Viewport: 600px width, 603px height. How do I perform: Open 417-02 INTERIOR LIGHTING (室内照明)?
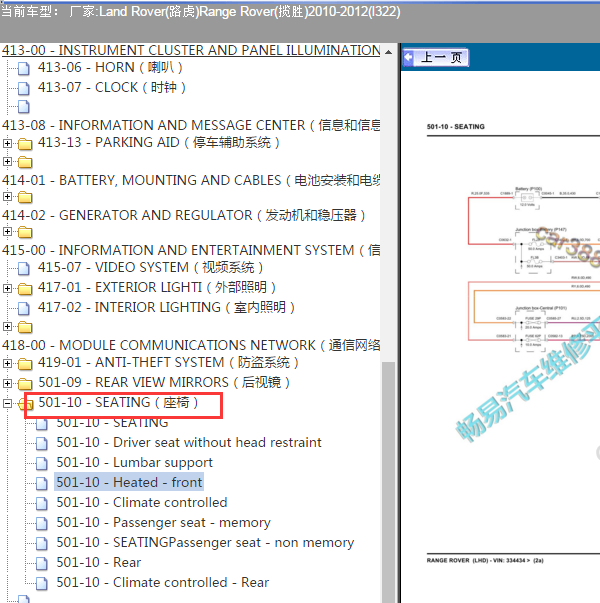tap(166, 308)
